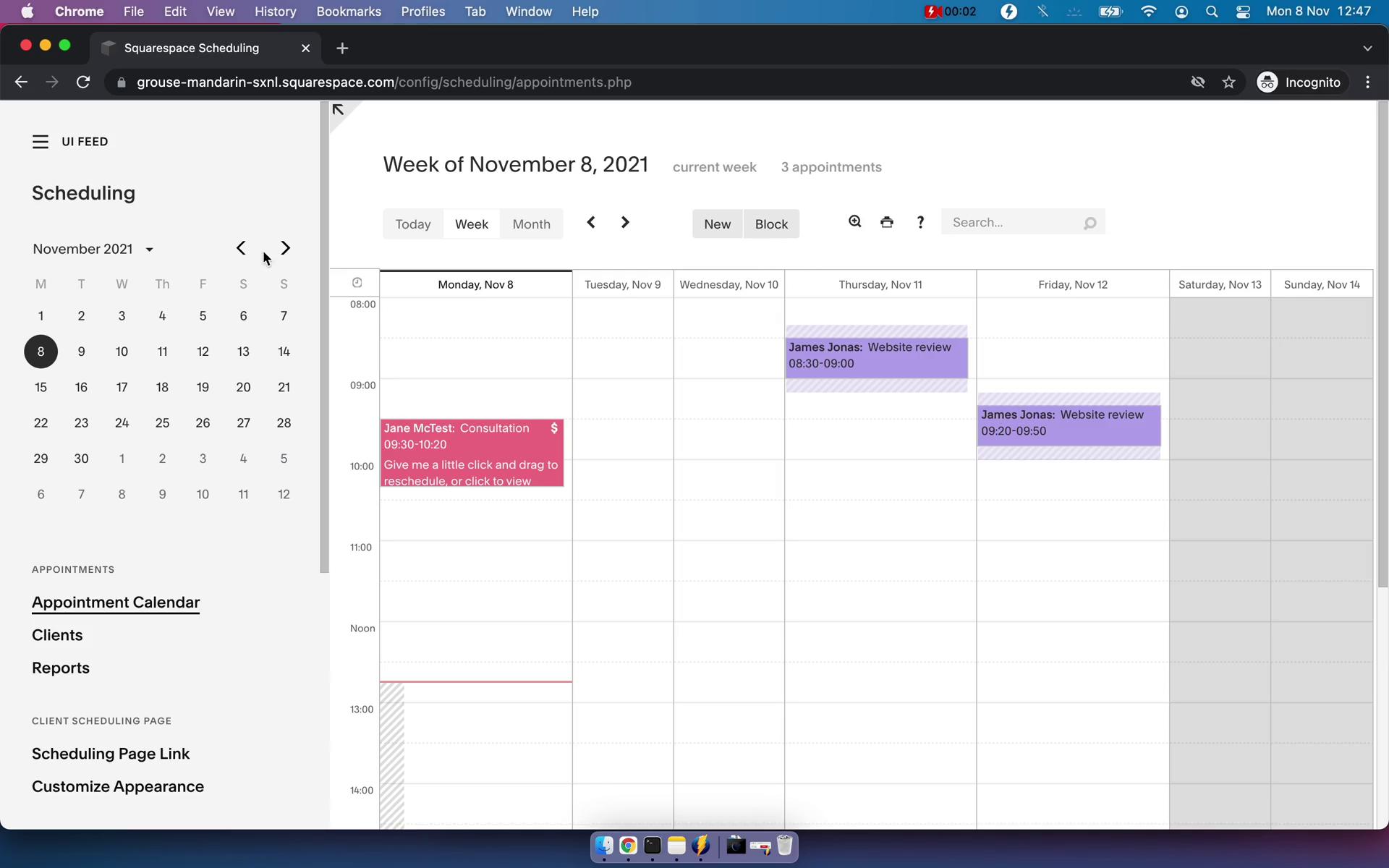Switch to Week view tab
This screenshot has height=868, width=1389.
pos(470,223)
